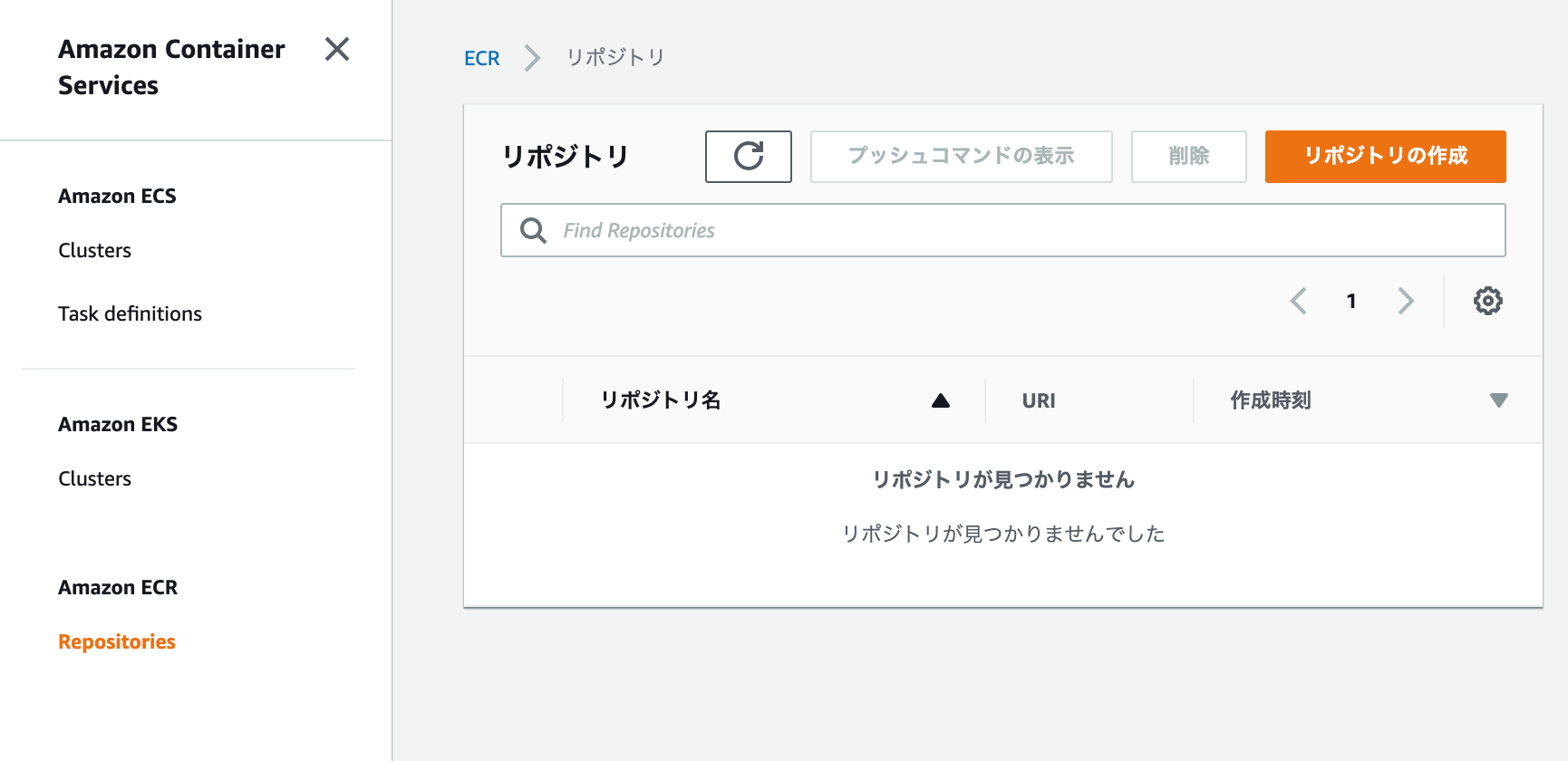
Task: Click the search magnifier icon
Action: pyautogui.click(x=533, y=231)
